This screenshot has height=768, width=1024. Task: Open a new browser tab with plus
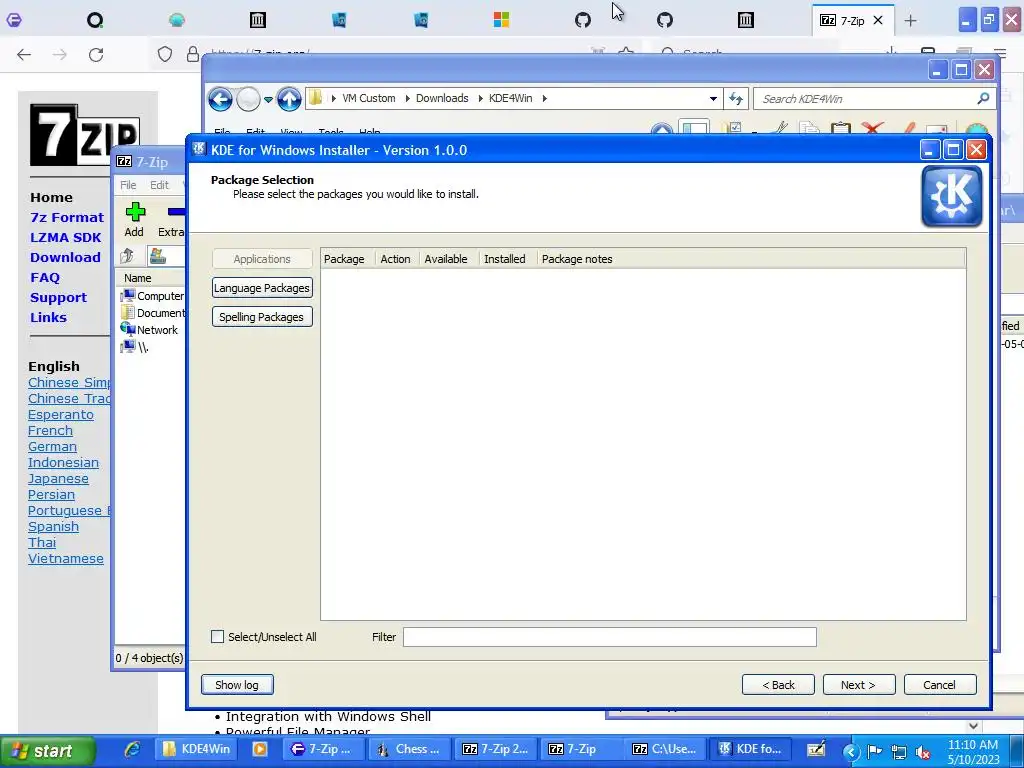(910, 20)
